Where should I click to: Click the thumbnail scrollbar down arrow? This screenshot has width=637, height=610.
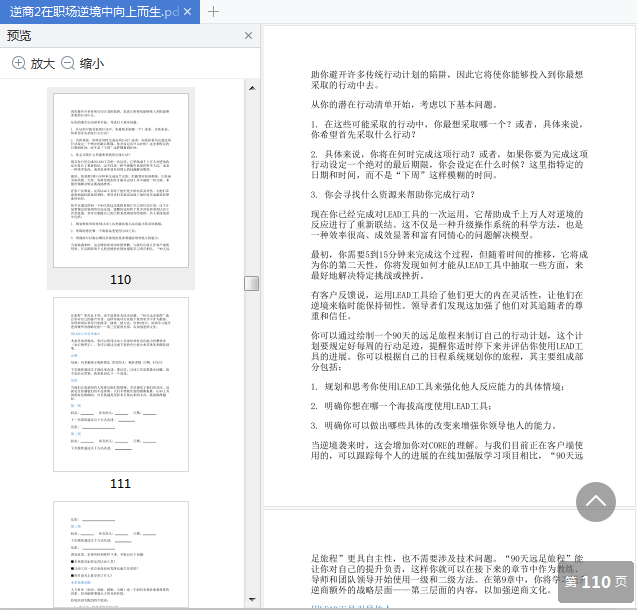coord(252,599)
